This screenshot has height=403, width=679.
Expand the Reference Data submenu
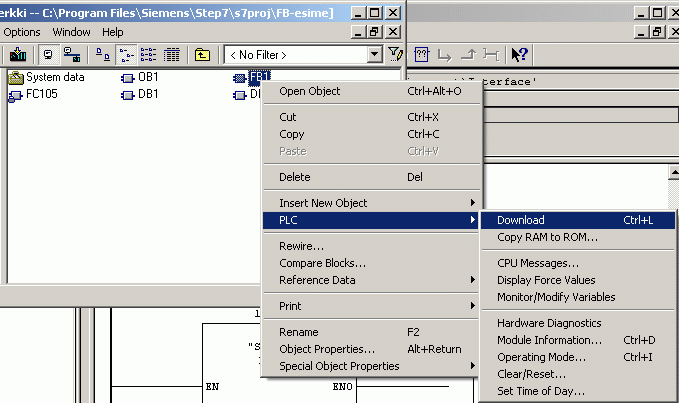[371, 280]
